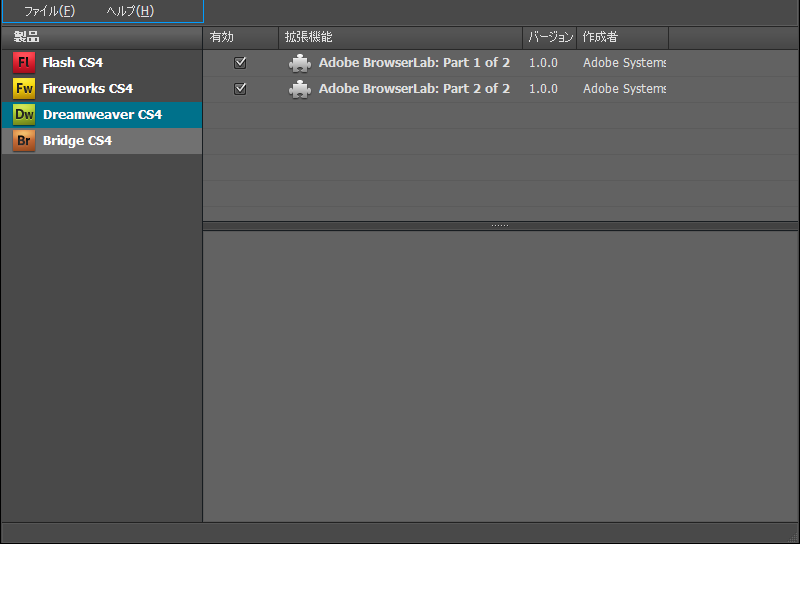
Task: Click the dotted pane splitter handle
Action: 499,225
